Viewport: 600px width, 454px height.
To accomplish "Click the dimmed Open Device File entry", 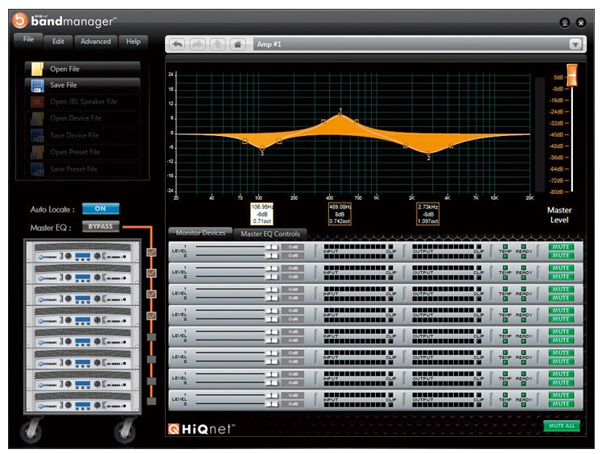I will coord(83,119).
